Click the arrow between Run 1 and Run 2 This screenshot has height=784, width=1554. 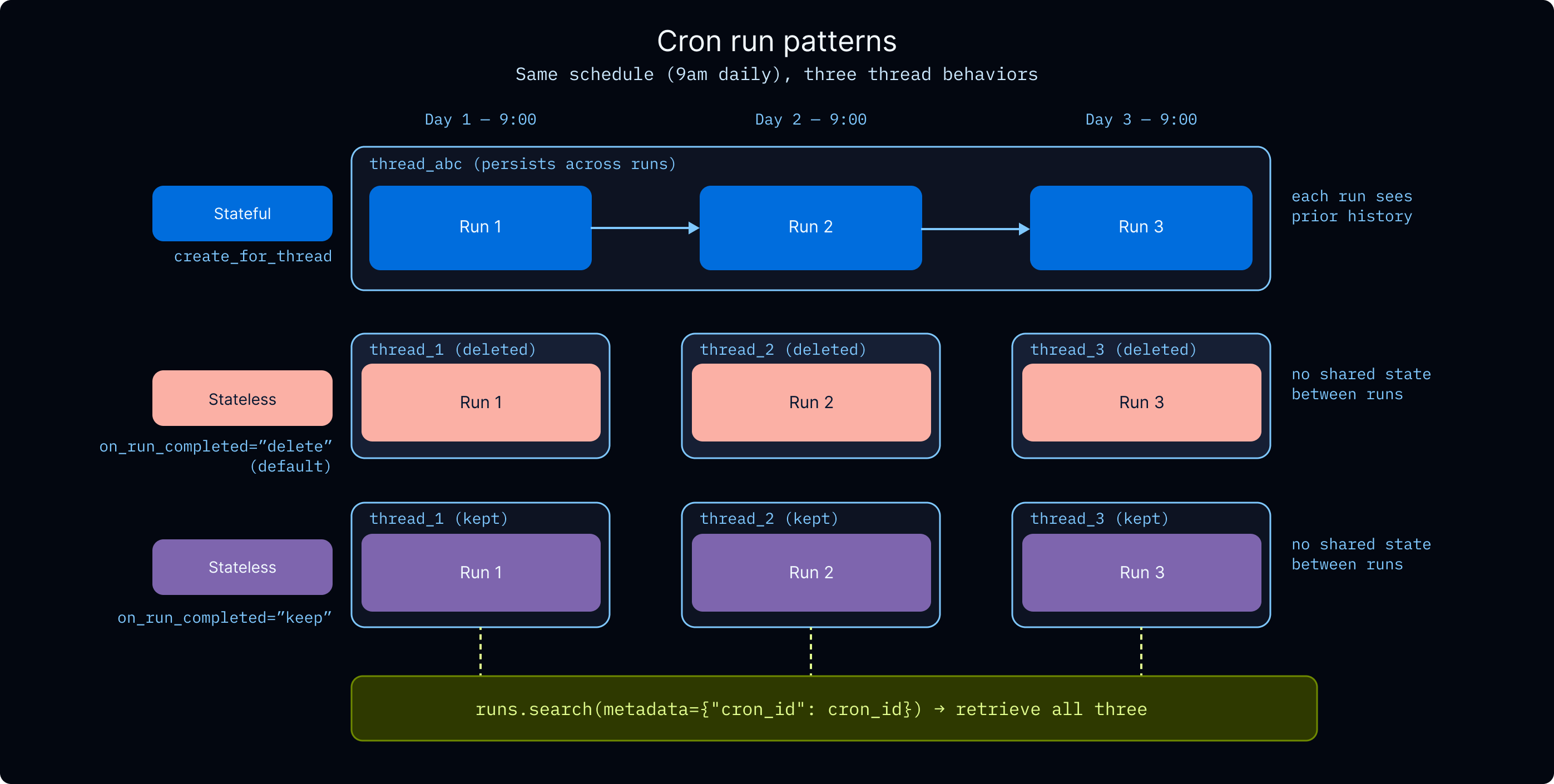click(x=645, y=228)
